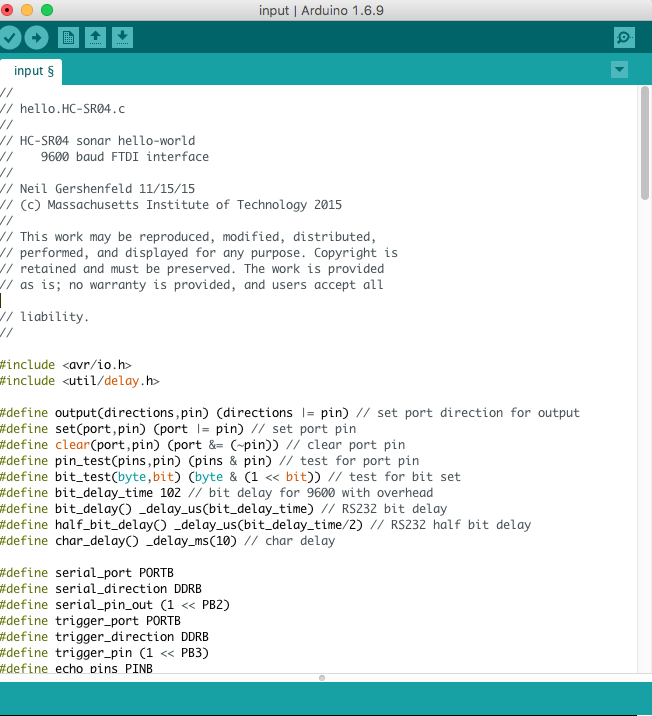Viewport: 652px width, 716px height.
Task: Click the '#define serial_port PORTB' line
Action: (87, 573)
